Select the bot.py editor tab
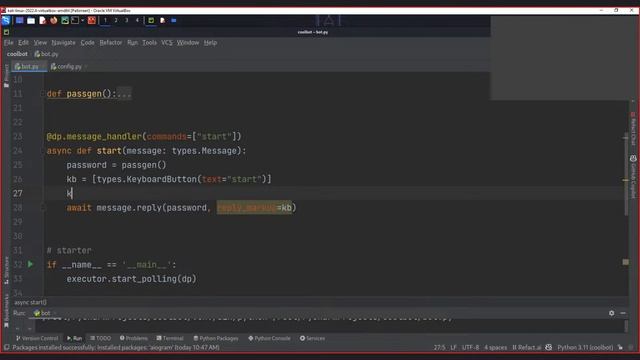This screenshot has width=640, height=360. click(x=29, y=66)
